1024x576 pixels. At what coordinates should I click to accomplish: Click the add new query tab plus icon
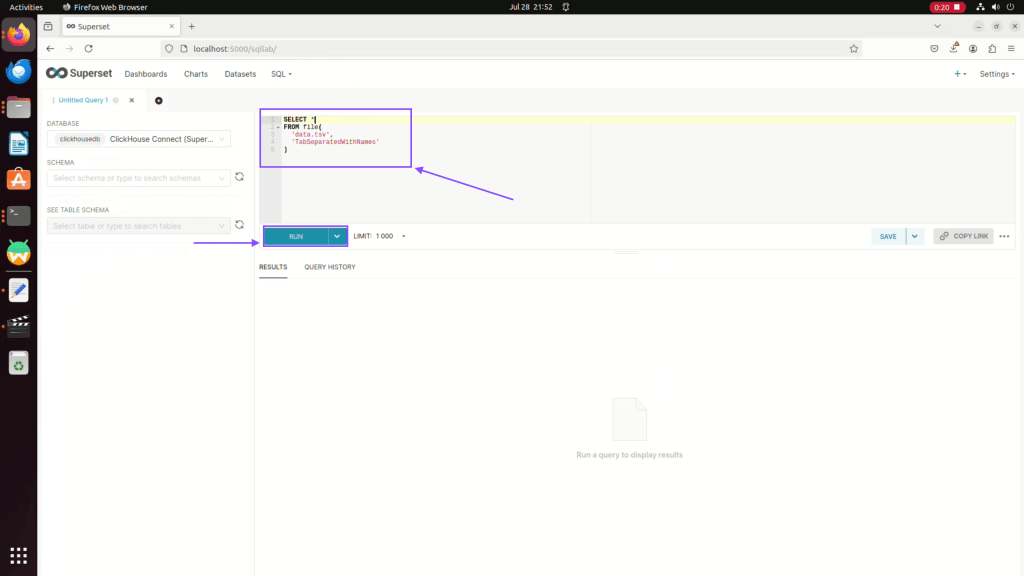coord(158,100)
